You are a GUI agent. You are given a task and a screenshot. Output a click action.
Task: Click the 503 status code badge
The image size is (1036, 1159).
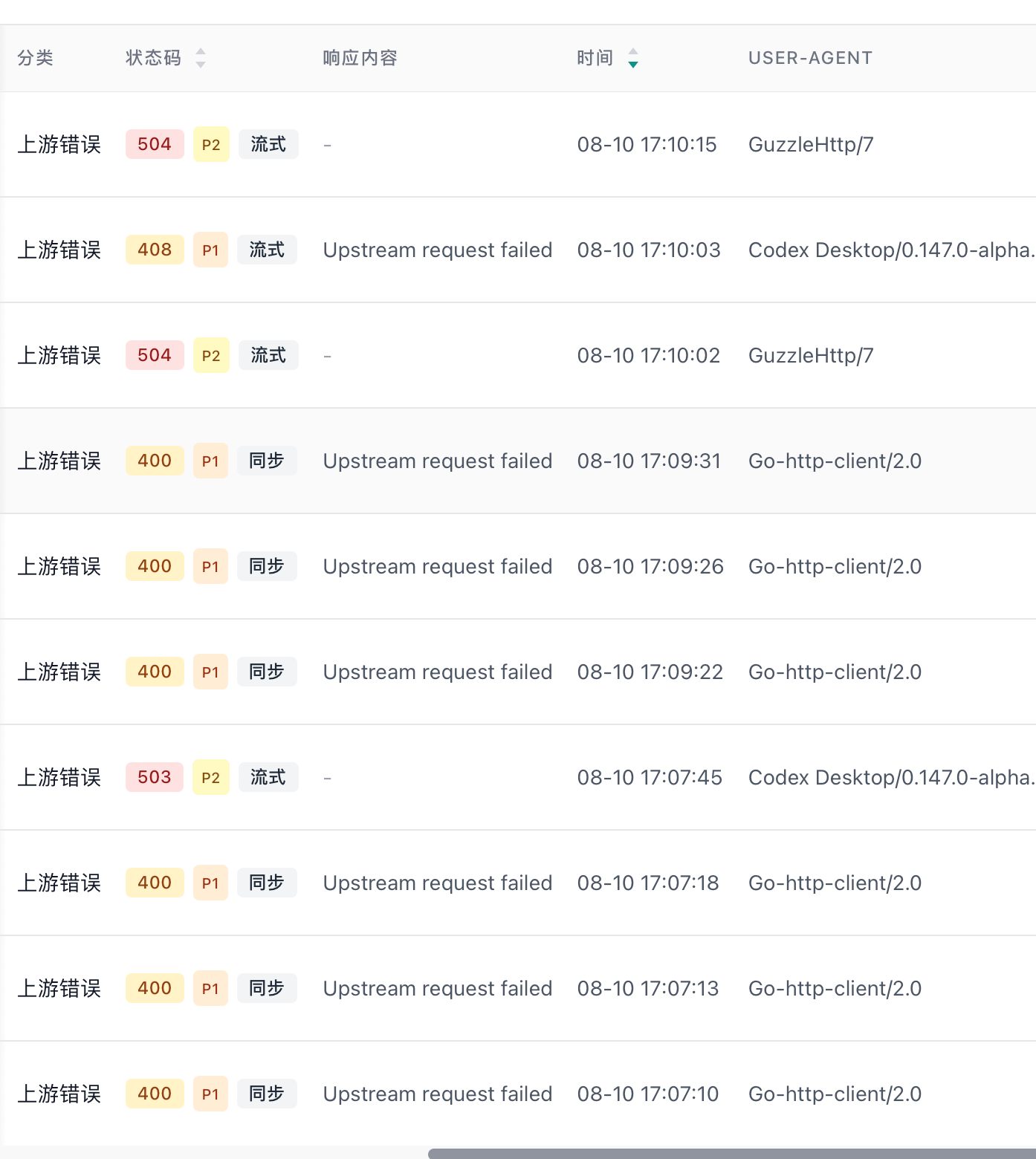[155, 777]
